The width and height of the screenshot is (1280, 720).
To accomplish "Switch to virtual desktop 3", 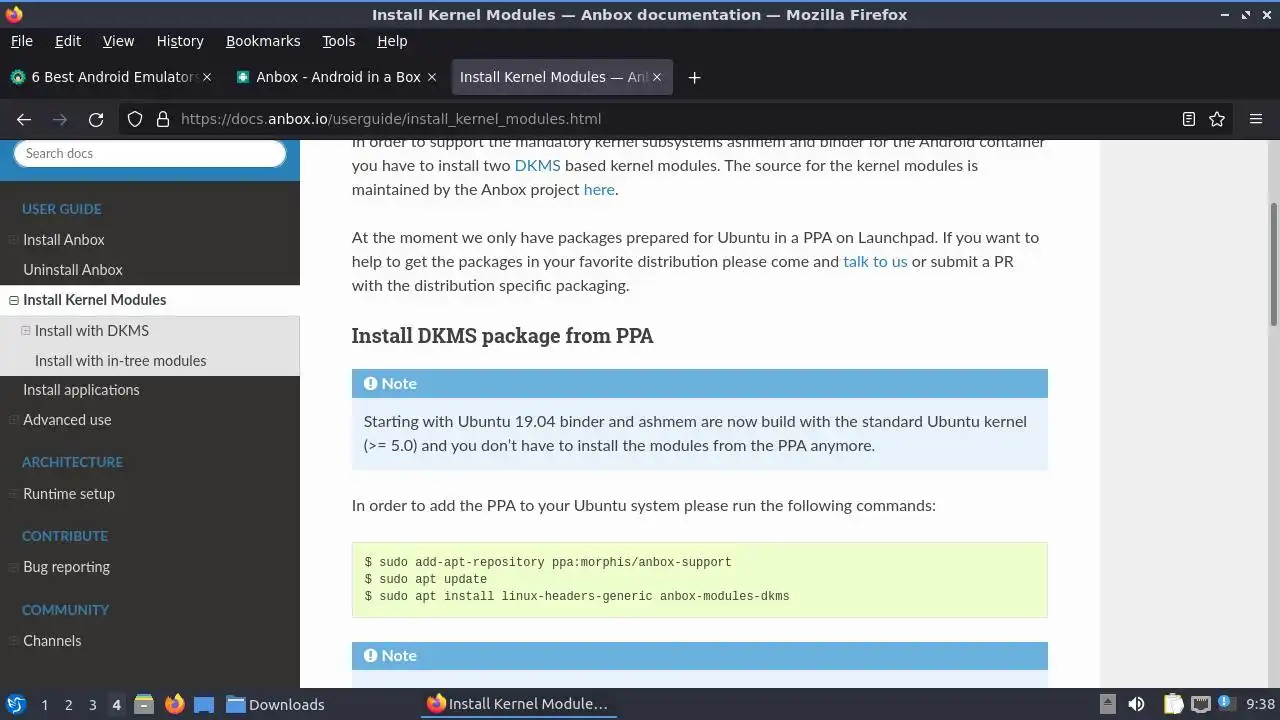I will click(x=92, y=705).
